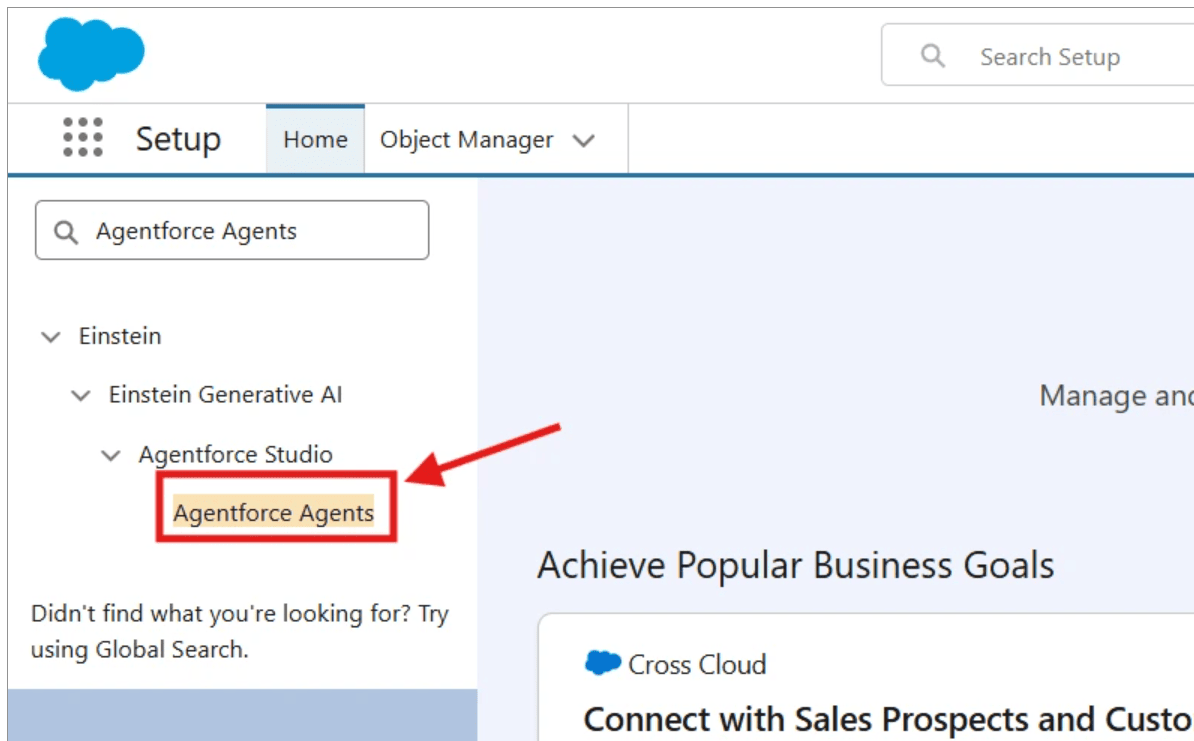Click the Cross Cloud label
This screenshot has height=741, width=1194.
(697, 664)
